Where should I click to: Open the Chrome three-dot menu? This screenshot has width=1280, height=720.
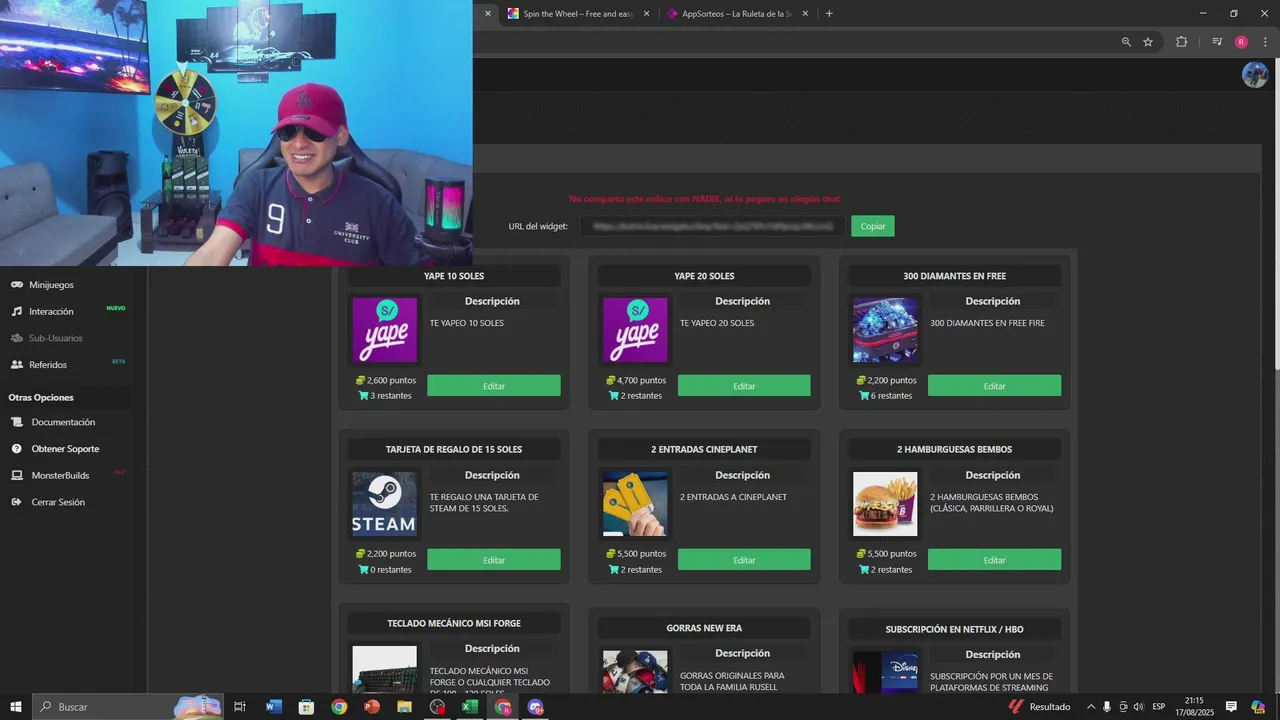tap(1265, 42)
